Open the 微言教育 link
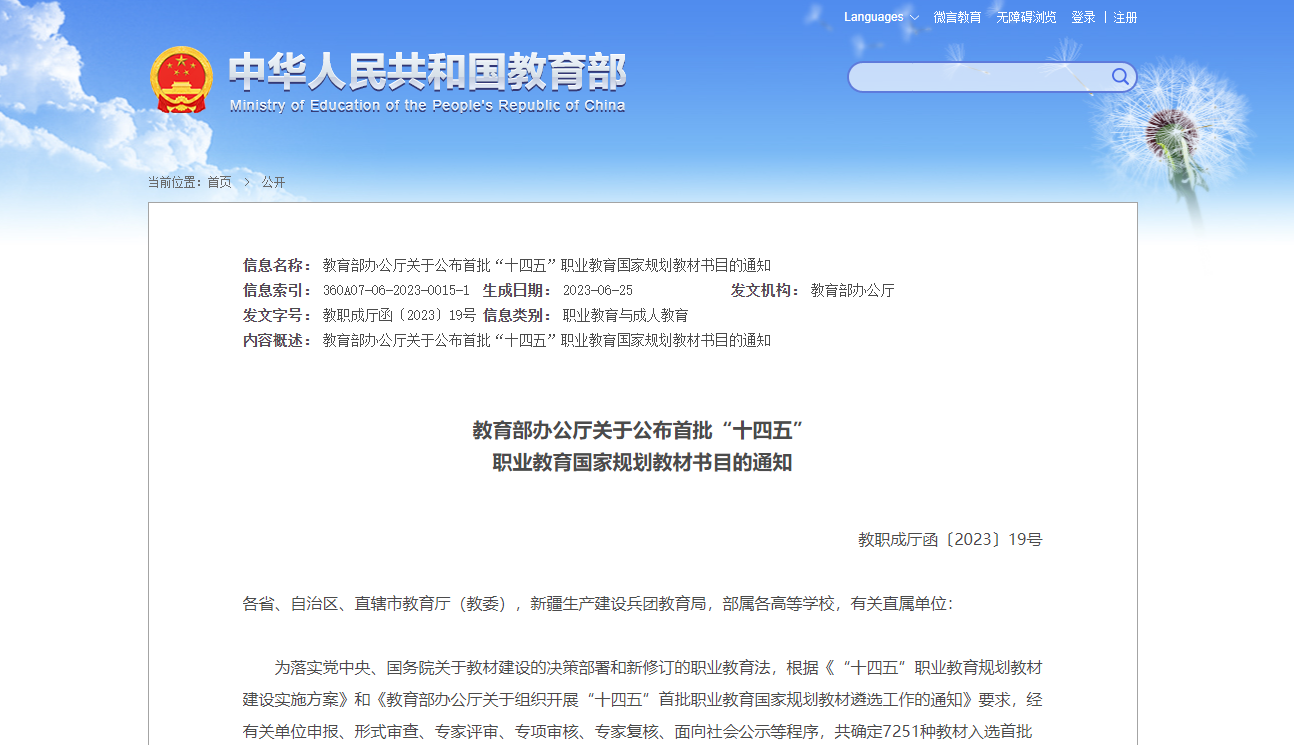This screenshot has height=745, width=1294. point(957,17)
